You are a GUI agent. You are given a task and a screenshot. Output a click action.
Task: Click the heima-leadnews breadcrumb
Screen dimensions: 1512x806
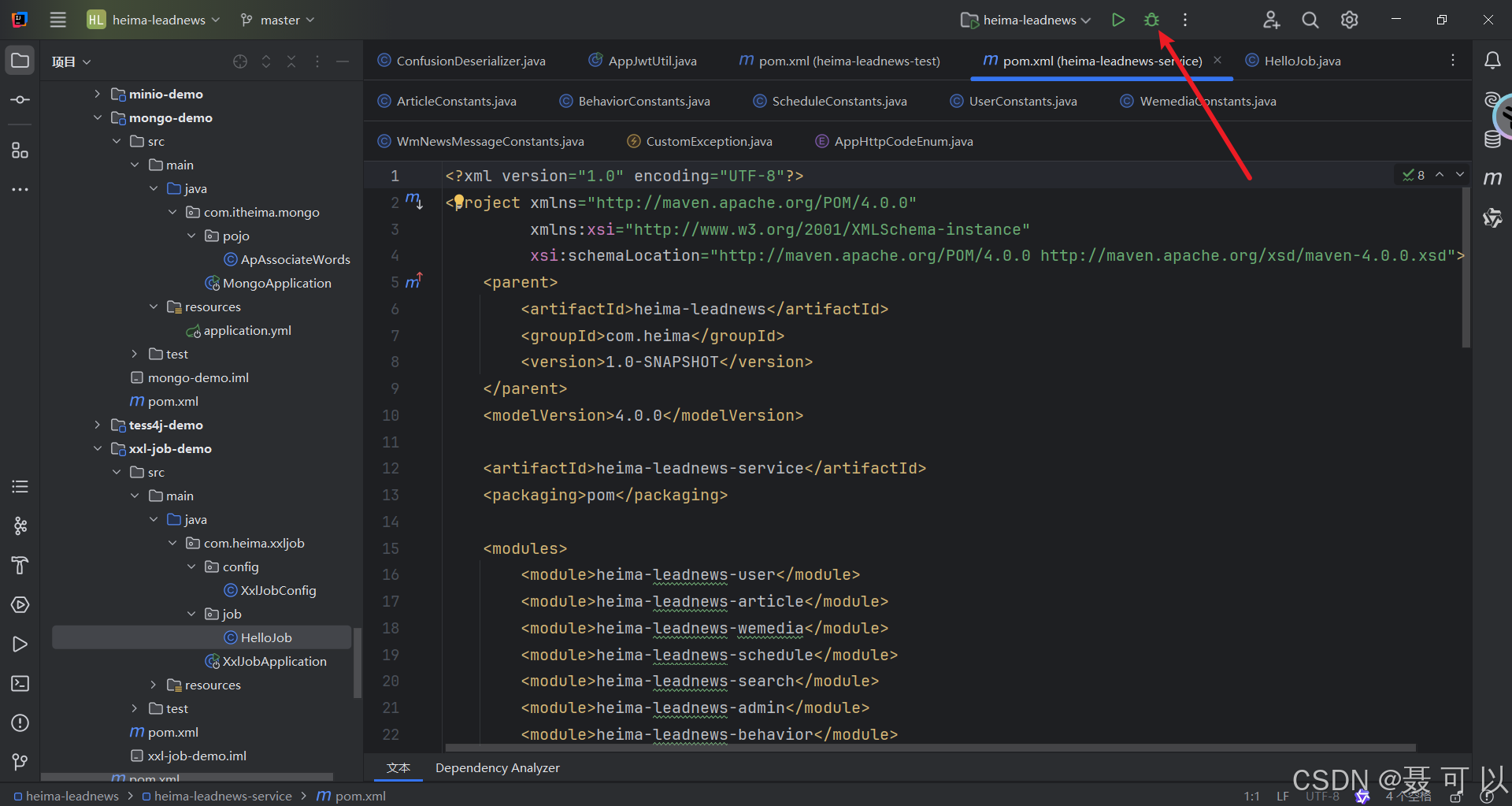(x=66, y=796)
